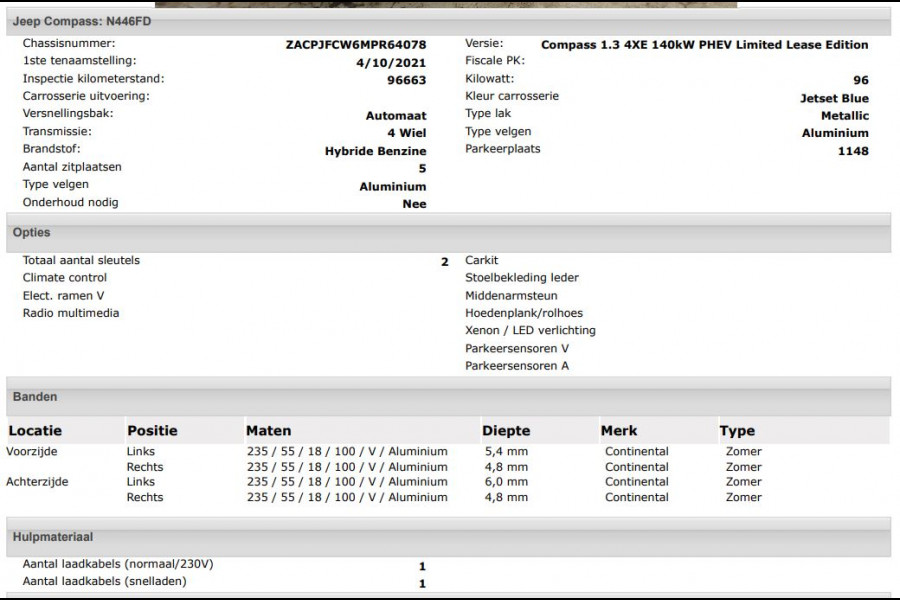
Task: Click the Jetset Blue color value
Action: point(834,98)
